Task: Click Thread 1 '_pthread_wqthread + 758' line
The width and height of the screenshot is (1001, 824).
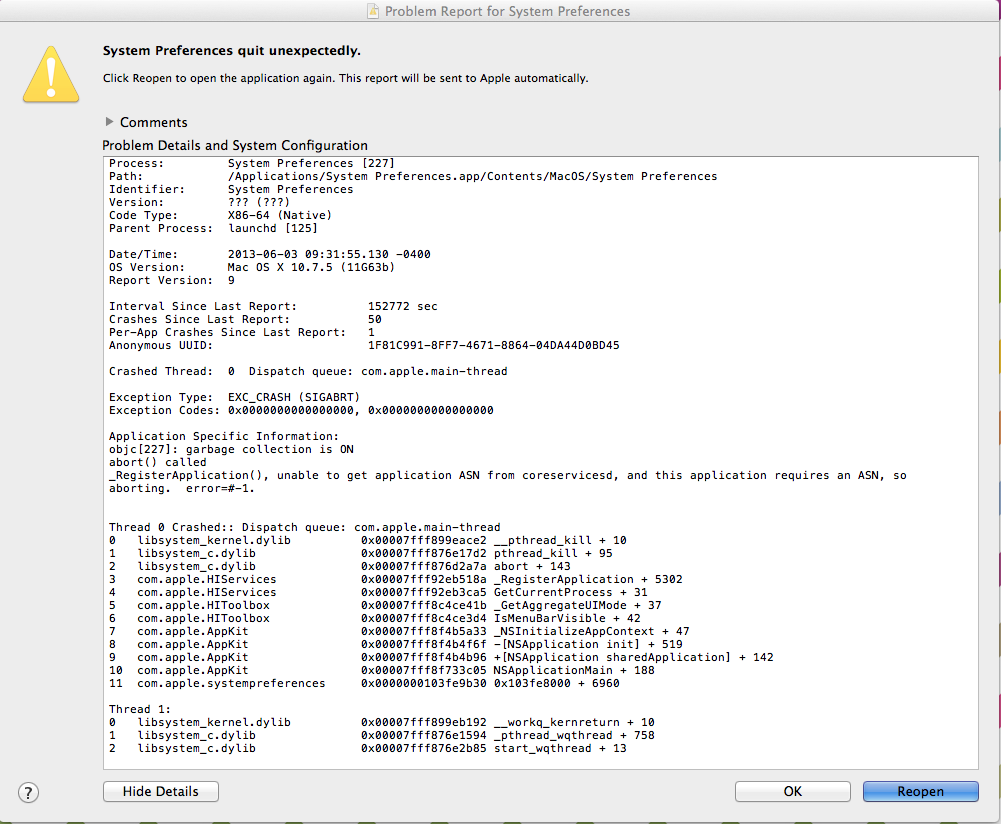Action: coord(382,735)
